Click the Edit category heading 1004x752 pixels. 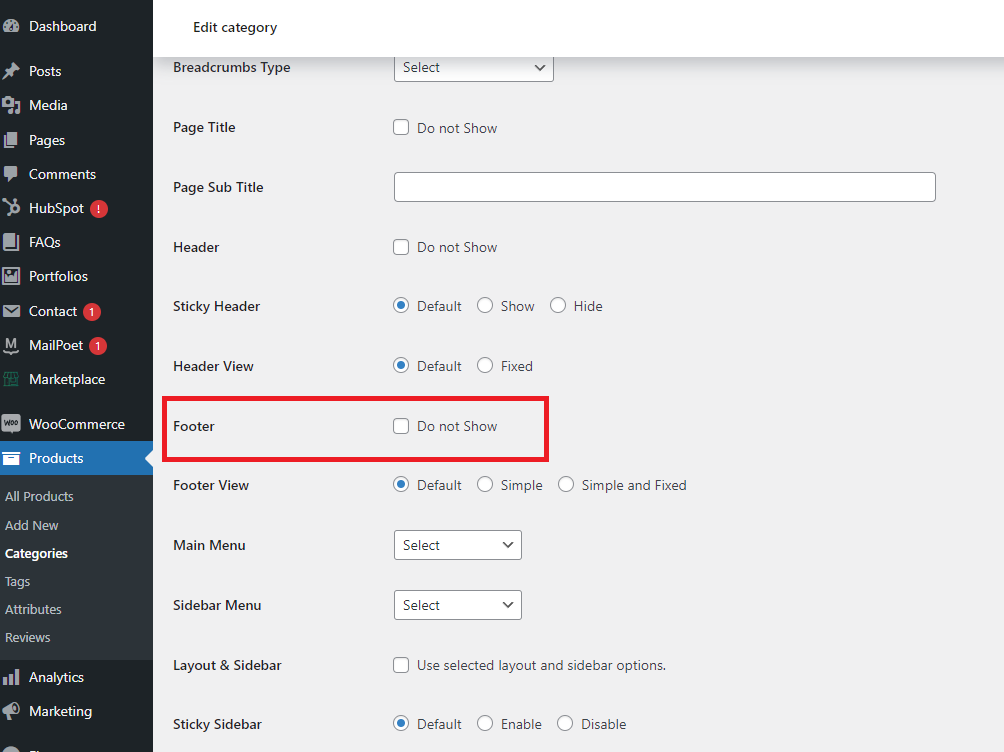pyautogui.click(x=235, y=28)
